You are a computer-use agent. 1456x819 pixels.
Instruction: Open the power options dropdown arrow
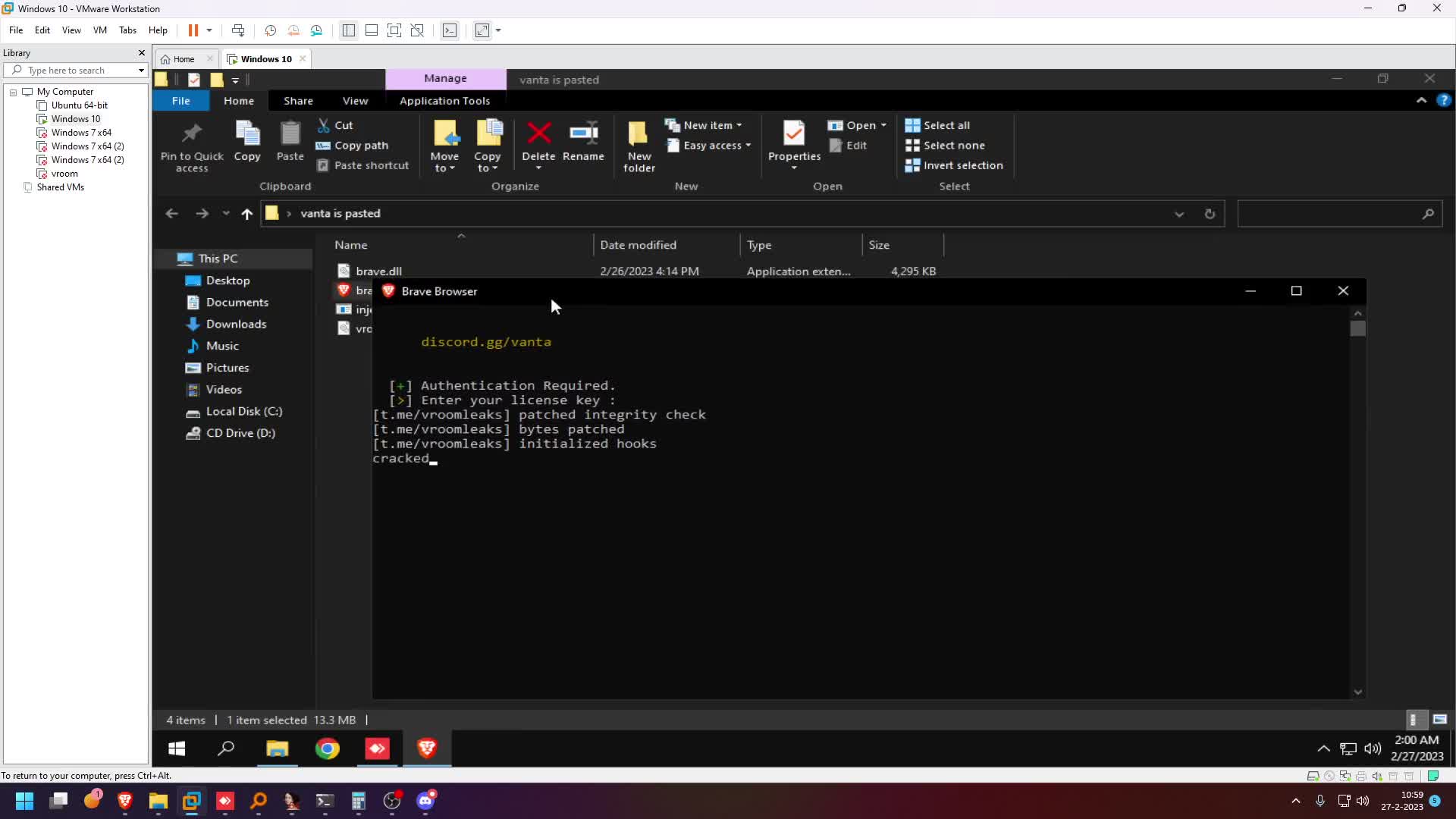209,30
